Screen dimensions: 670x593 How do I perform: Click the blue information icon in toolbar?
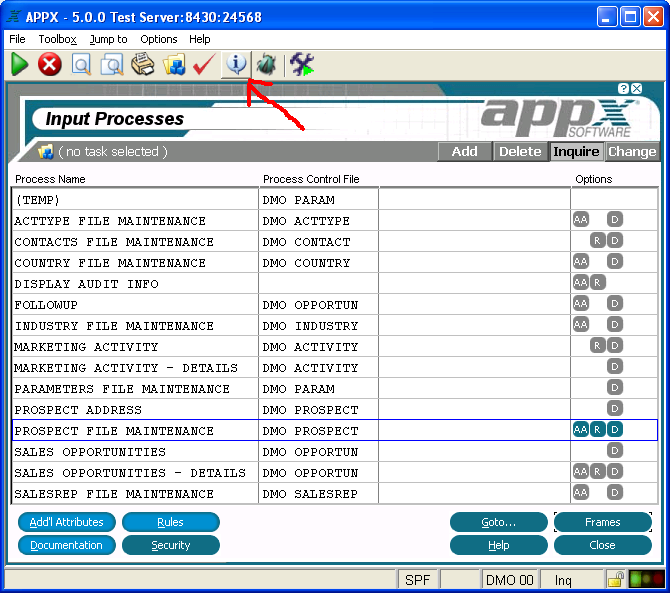236,64
